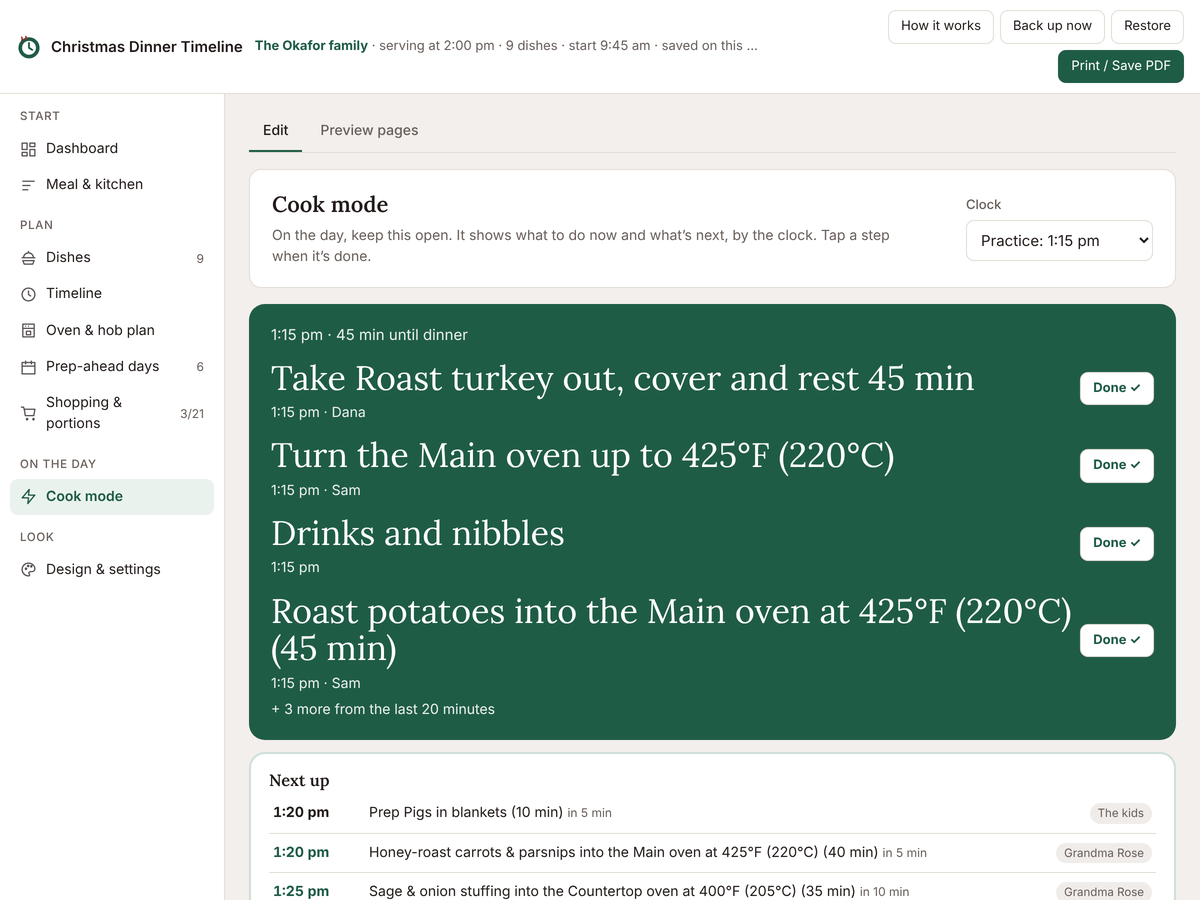Click the Honey-roast carrots & parsnips row
1200x900 pixels.
click(x=712, y=853)
